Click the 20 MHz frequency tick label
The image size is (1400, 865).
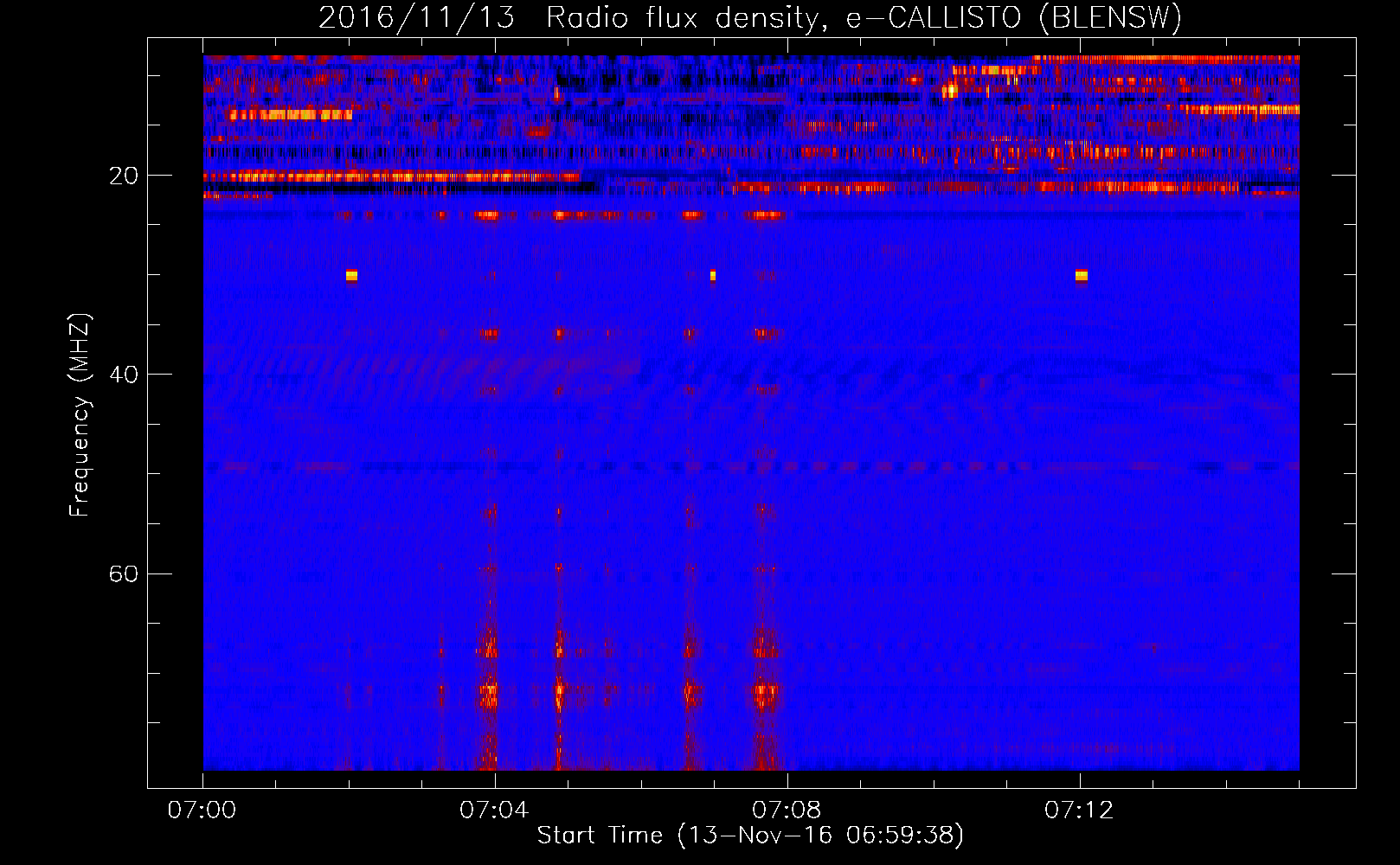[124, 176]
